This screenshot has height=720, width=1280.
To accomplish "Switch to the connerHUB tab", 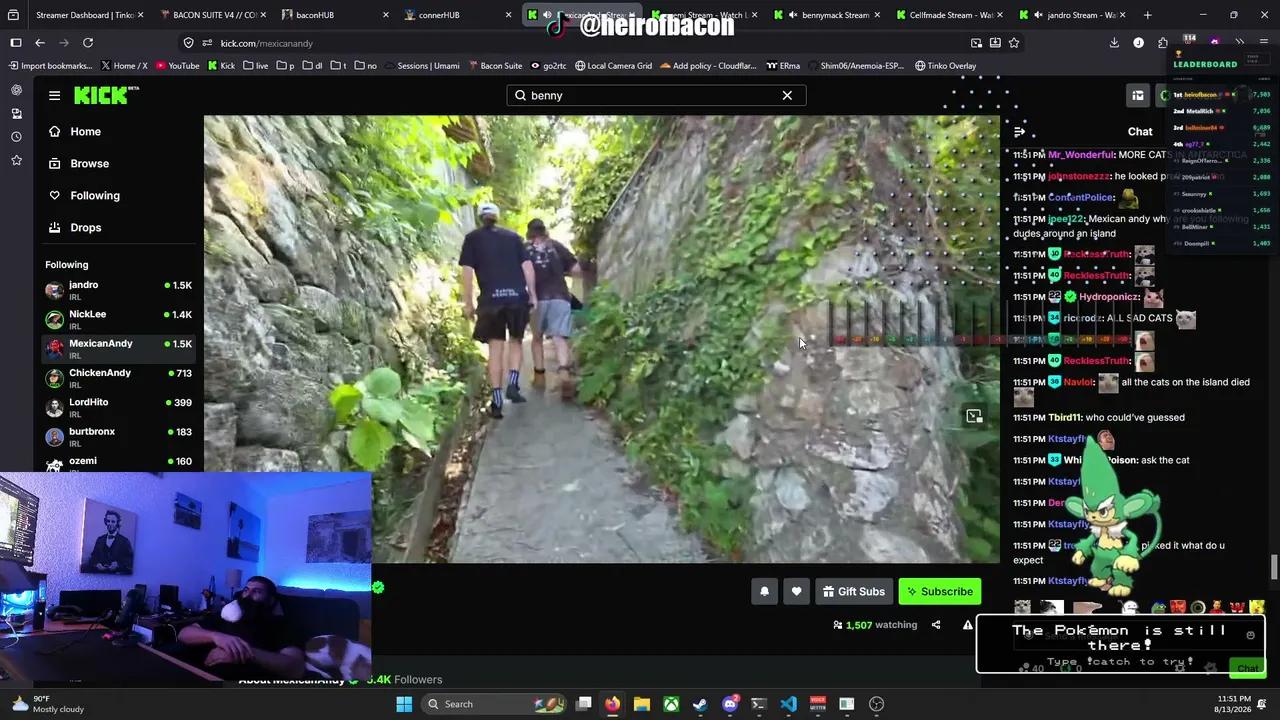I will [458, 15].
